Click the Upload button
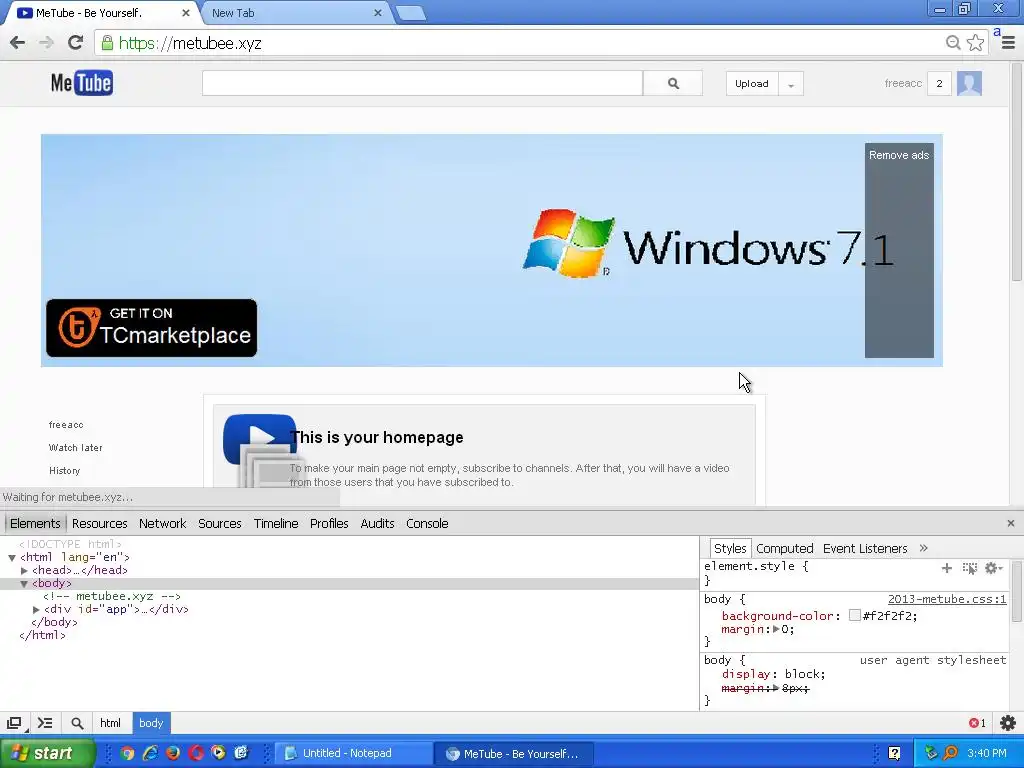The width and height of the screenshot is (1024, 768). [x=752, y=84]
